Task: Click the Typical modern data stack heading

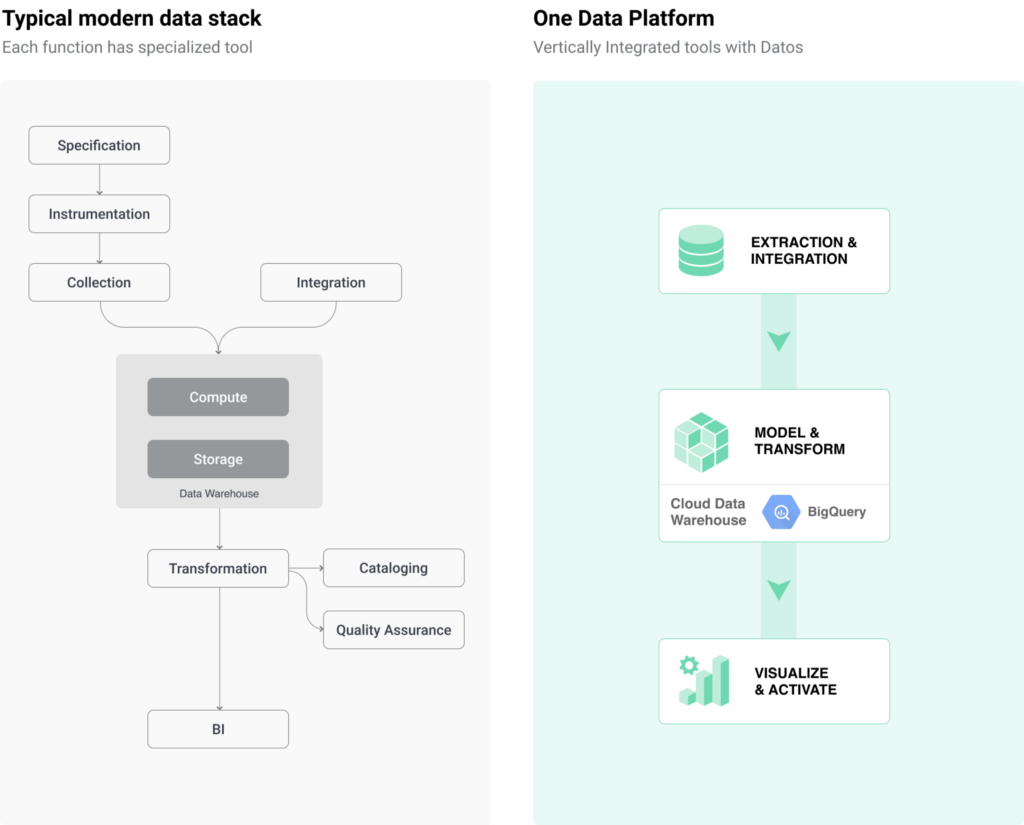Action: click(x=131, y=18)
